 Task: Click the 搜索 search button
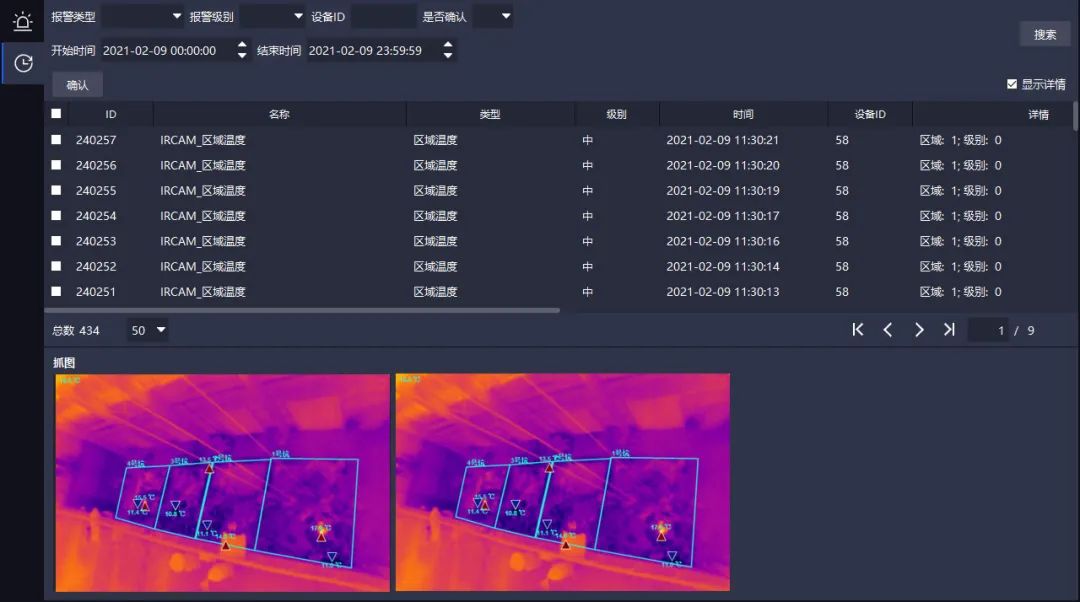1045,34
